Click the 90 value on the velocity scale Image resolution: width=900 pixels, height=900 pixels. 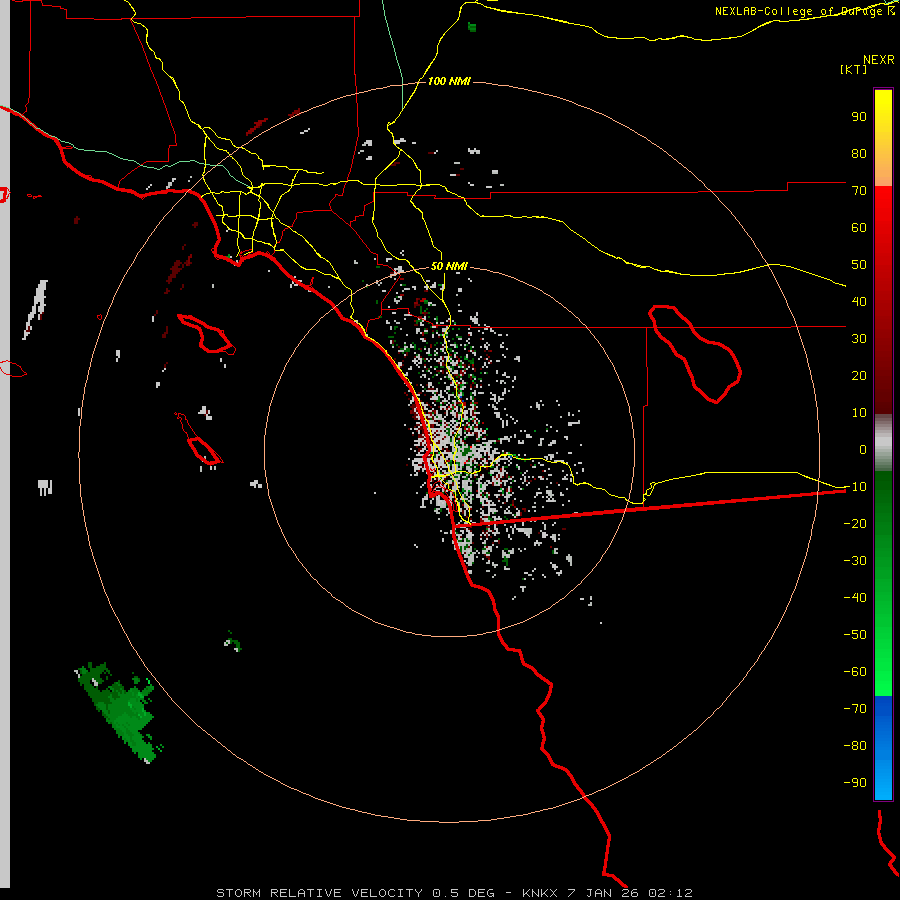point(859,117)
